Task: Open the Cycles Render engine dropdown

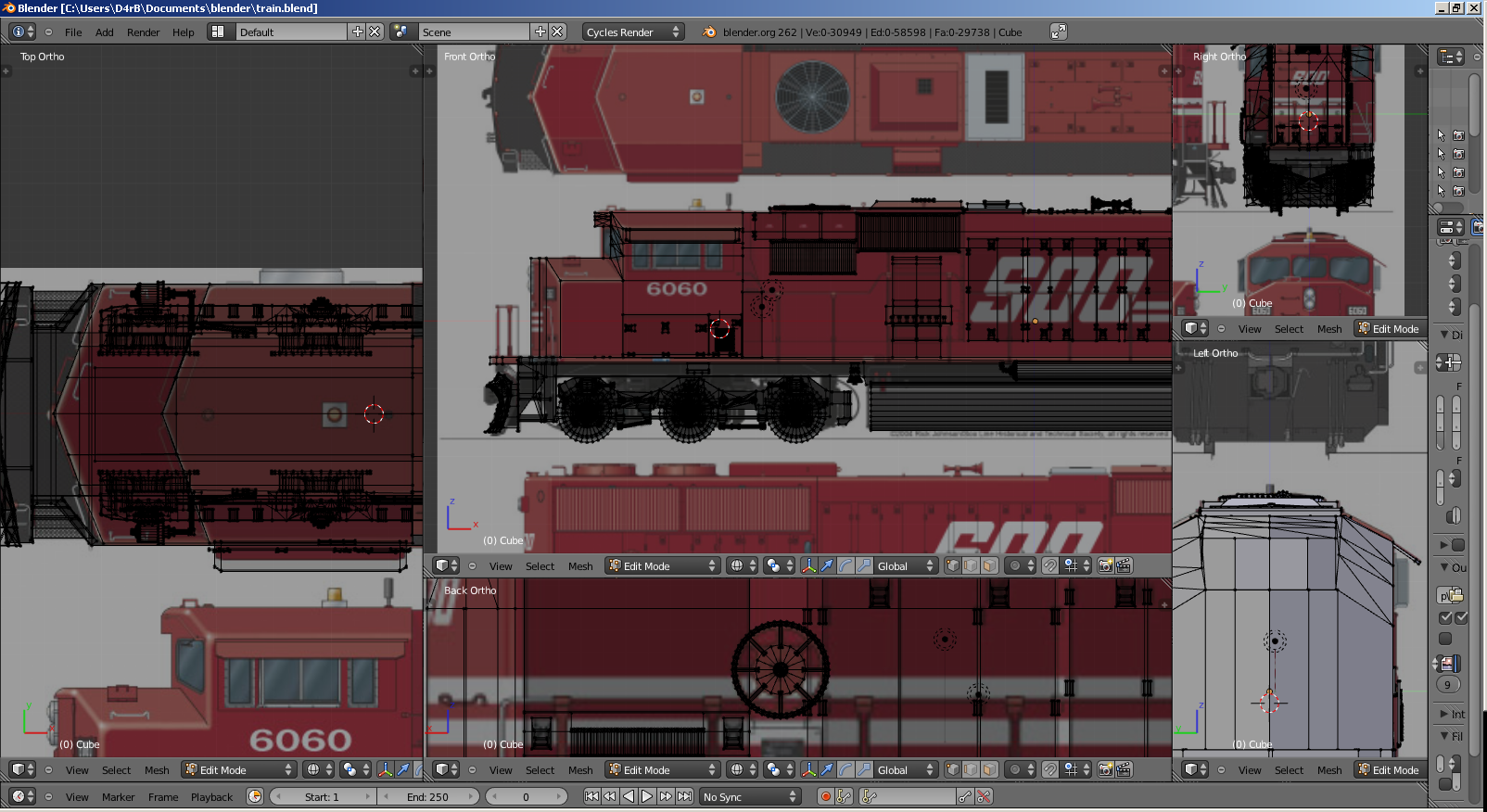Action: (633, 32)
